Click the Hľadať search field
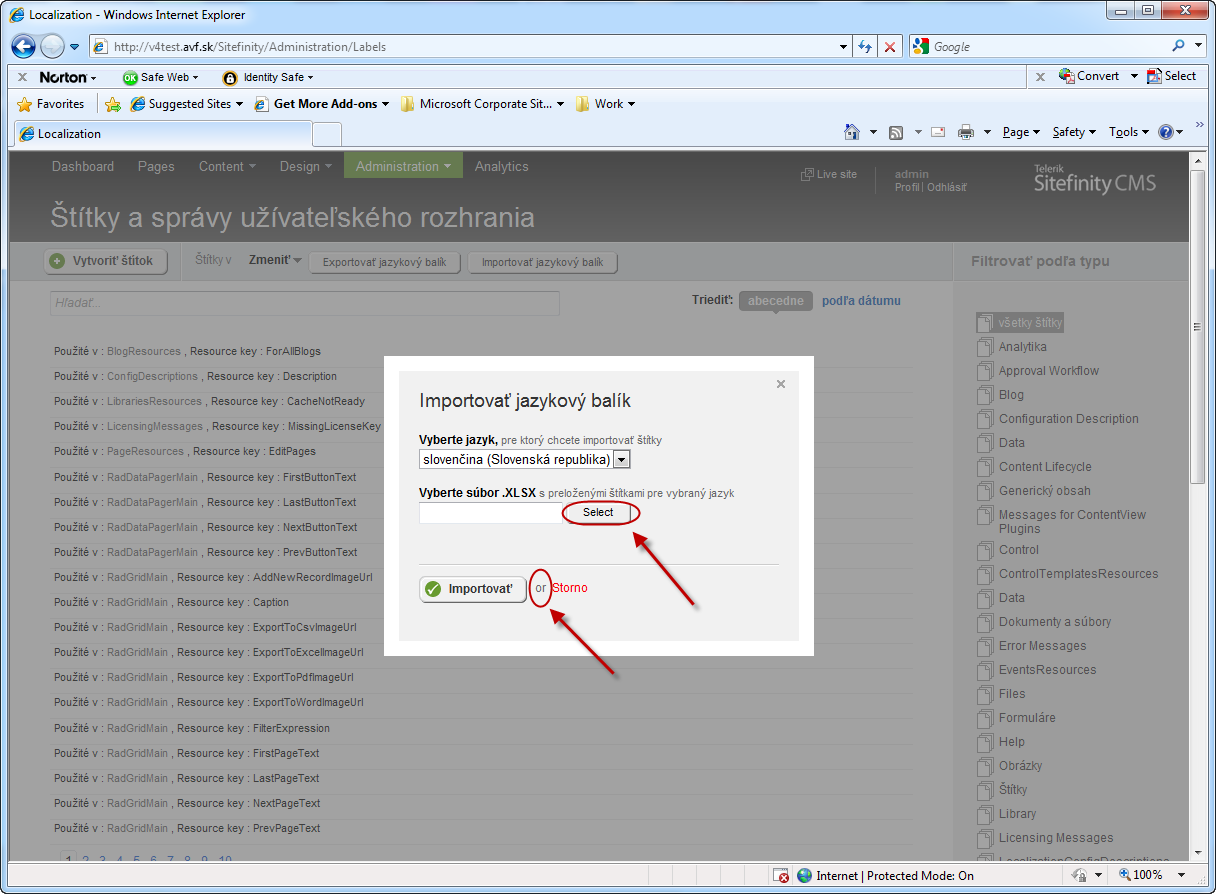The width and height of the screenshot is (1216, 894). tap(305, 303)
